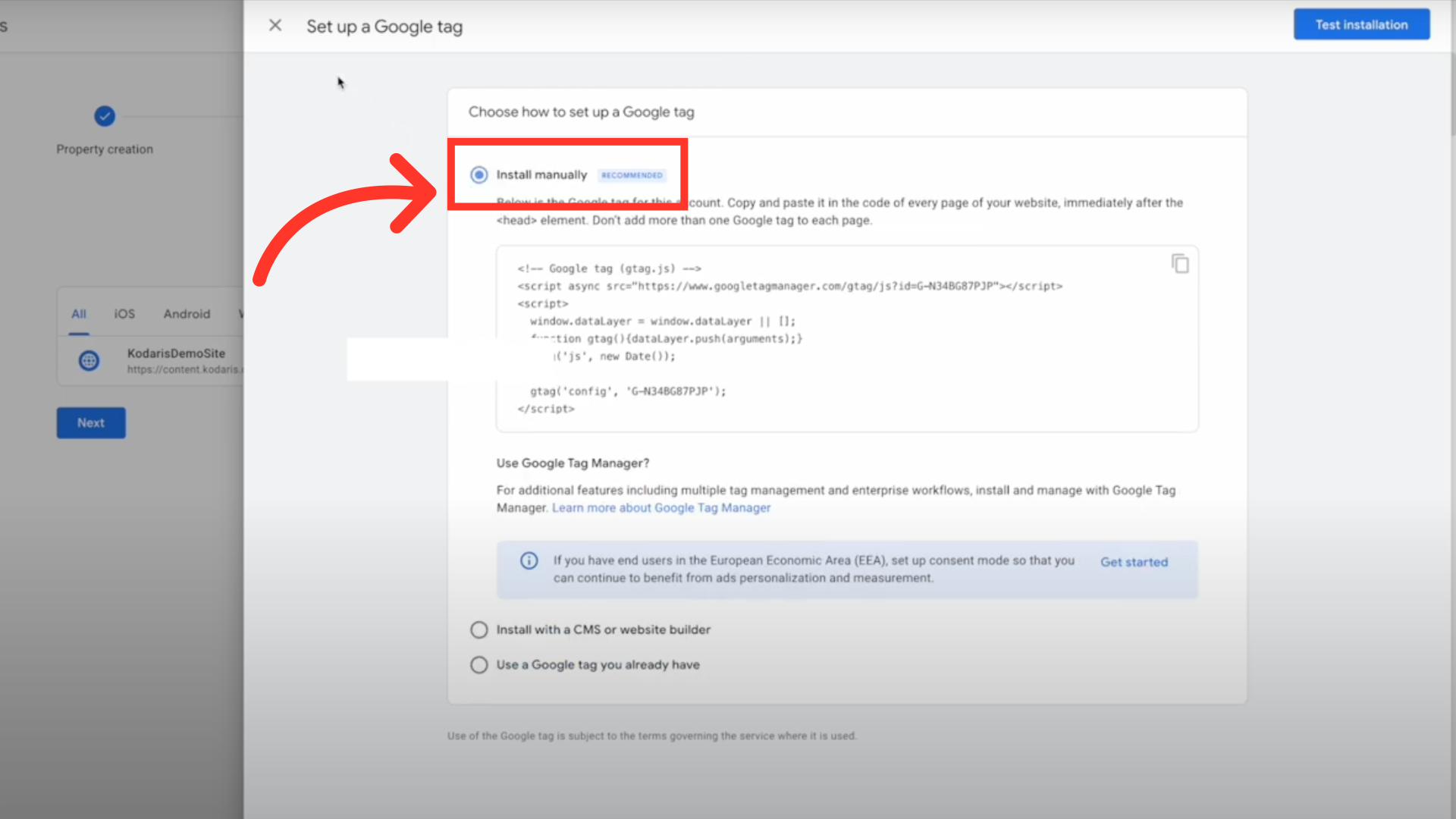Click Get started for consent mode
This screenshot has height=819, width=1456.
pos(1134,562)
